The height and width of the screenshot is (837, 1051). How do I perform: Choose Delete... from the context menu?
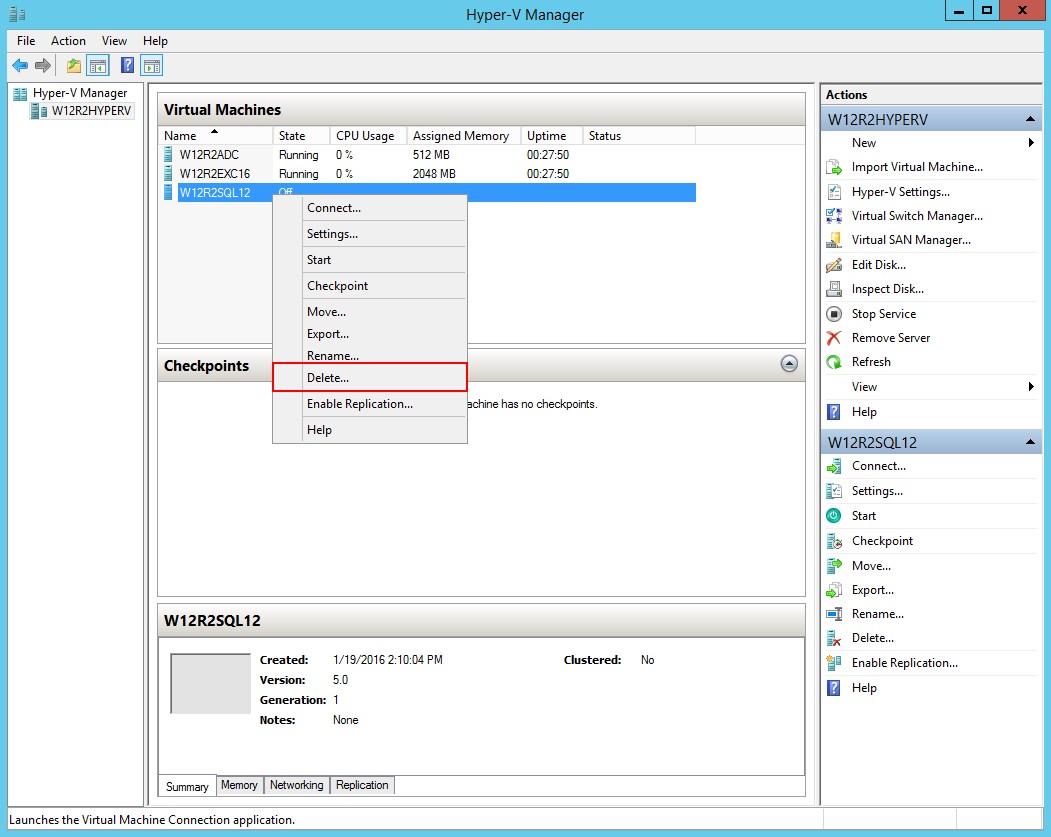point(370,377)
